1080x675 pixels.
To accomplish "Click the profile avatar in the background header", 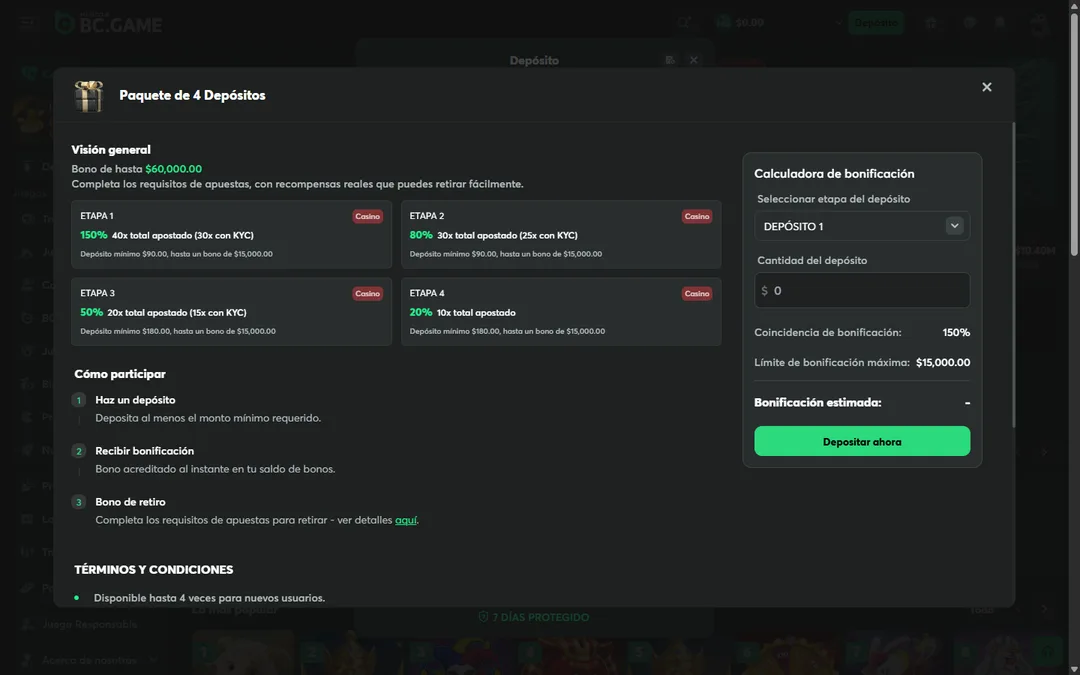I will click(1039, 23).
